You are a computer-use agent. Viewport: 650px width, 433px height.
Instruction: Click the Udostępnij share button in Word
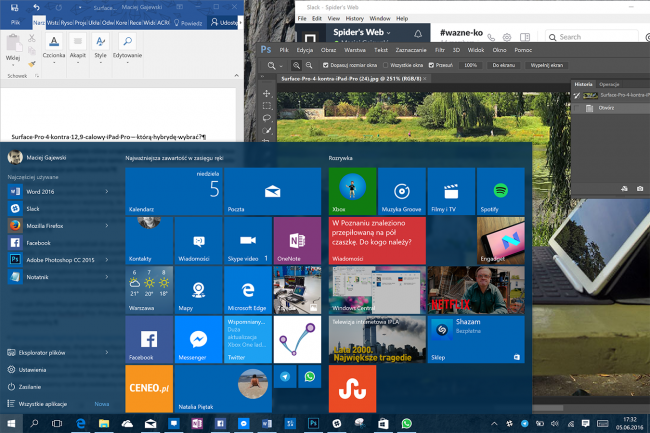pyautogui.click(x=224, y=22)
